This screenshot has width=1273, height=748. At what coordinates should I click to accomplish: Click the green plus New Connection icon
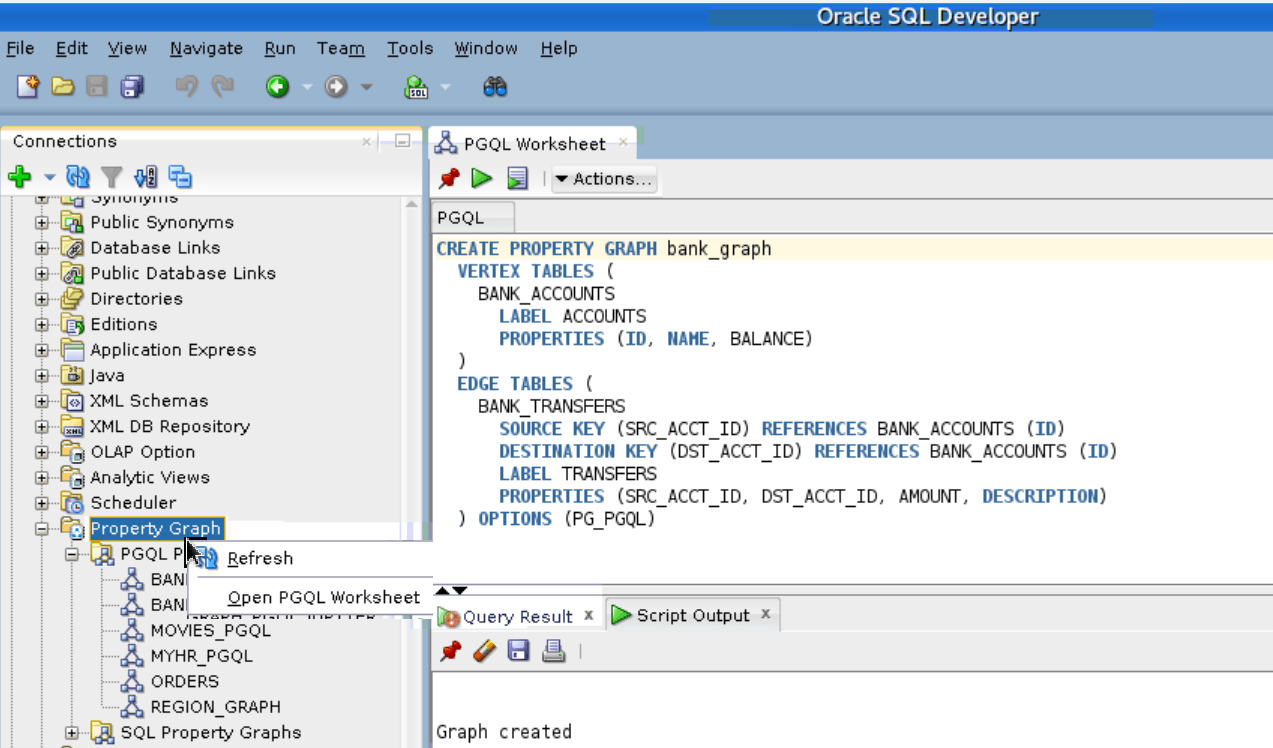pyautogui.click(x=20, y=177)
